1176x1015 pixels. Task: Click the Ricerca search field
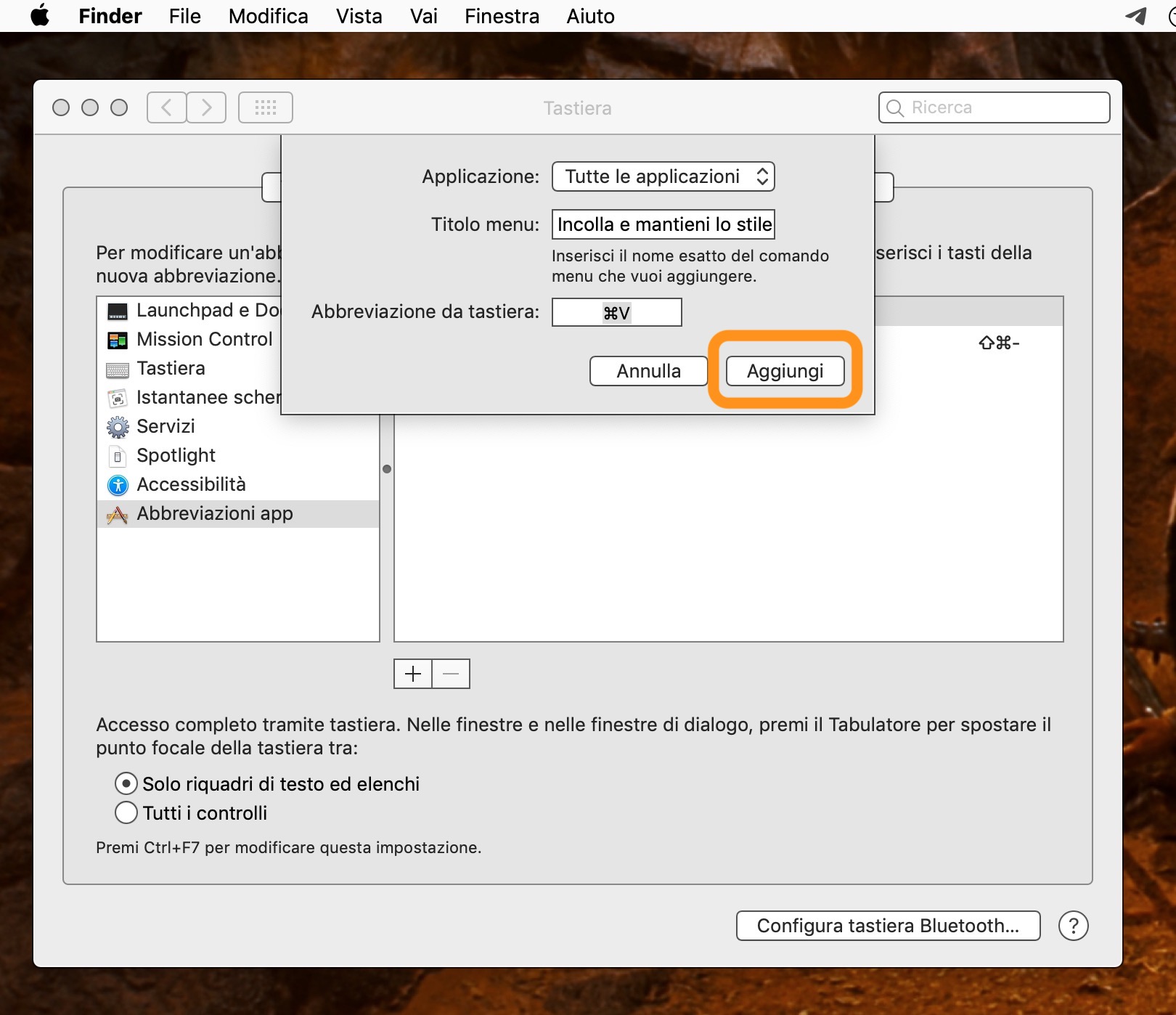point(995,107)
